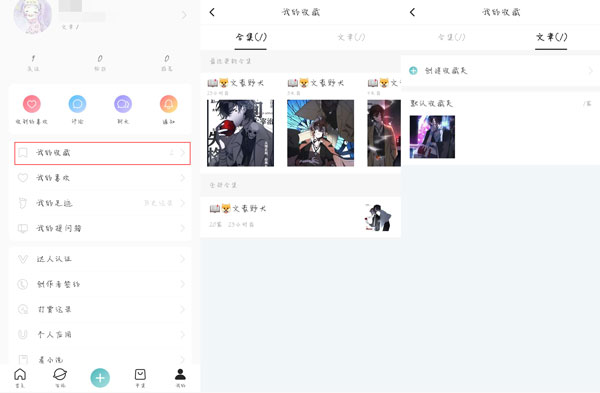Open the blue comments bubble icon

77,104
